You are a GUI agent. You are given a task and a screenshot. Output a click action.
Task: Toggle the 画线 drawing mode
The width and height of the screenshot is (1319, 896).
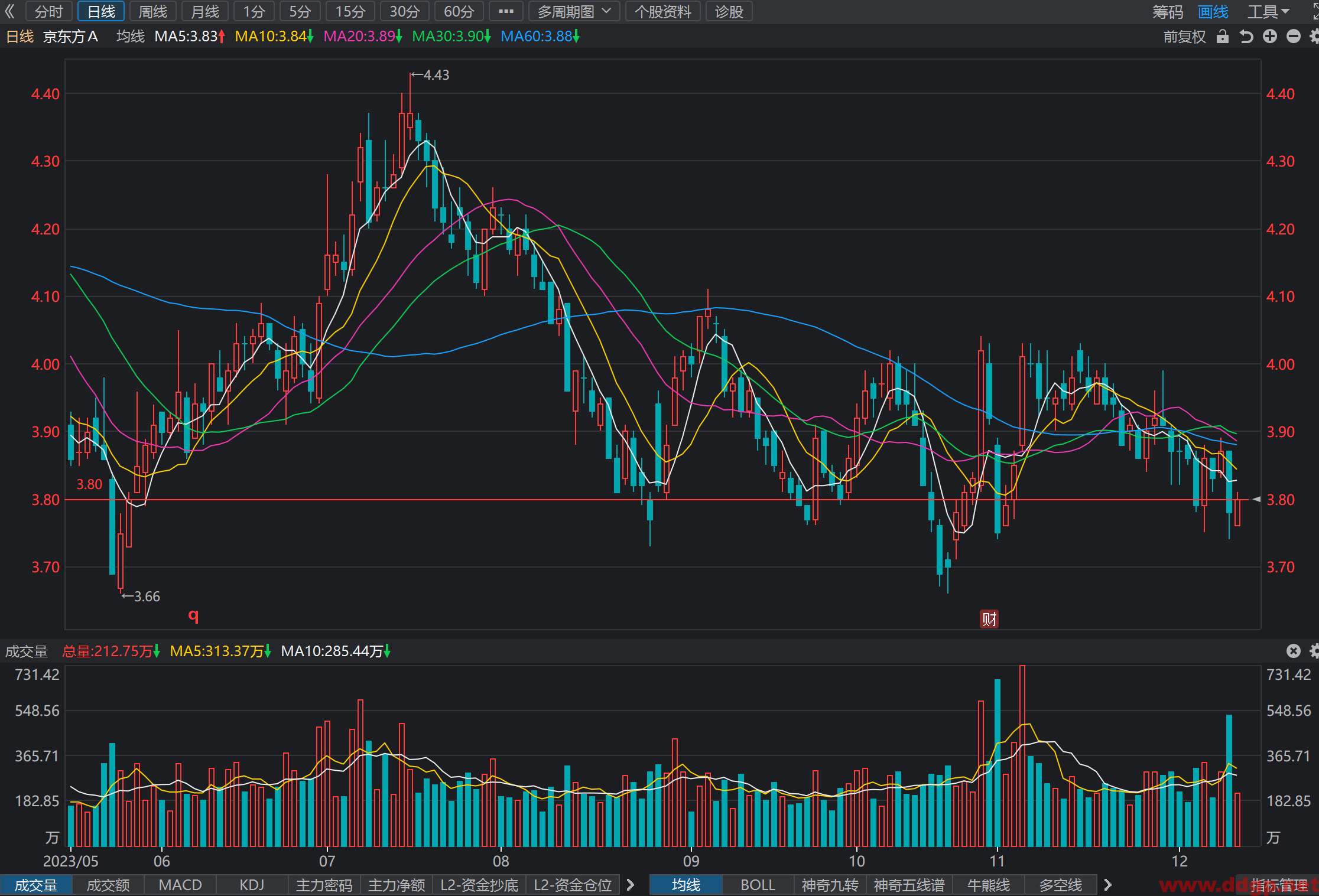click(x=1213, y=12)
